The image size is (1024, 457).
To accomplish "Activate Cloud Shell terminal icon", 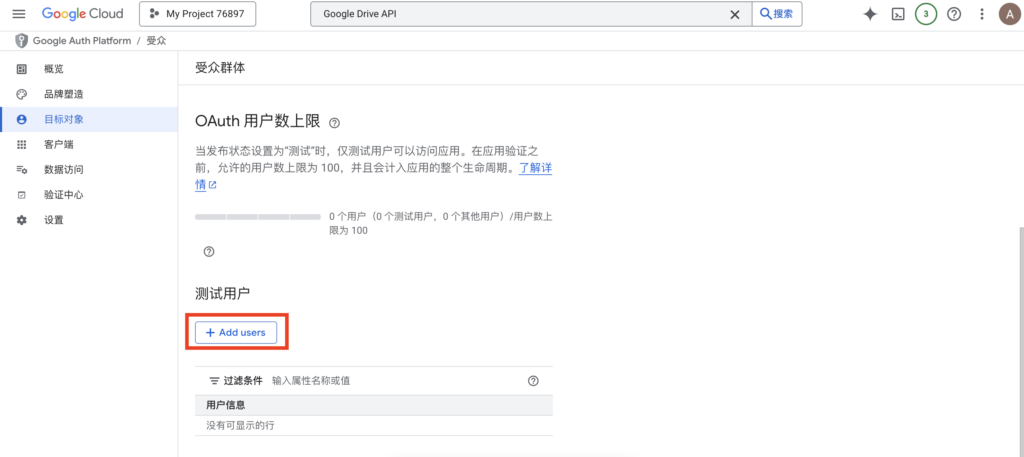I will click(x=898, y=14).
